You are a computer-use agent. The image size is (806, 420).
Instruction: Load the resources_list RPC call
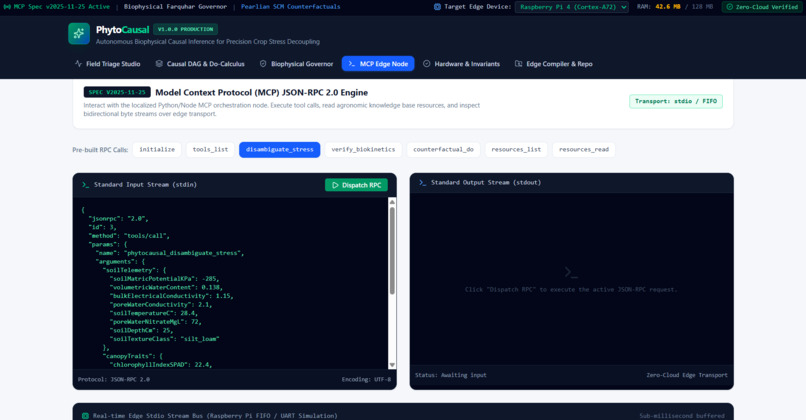(516, 150)
